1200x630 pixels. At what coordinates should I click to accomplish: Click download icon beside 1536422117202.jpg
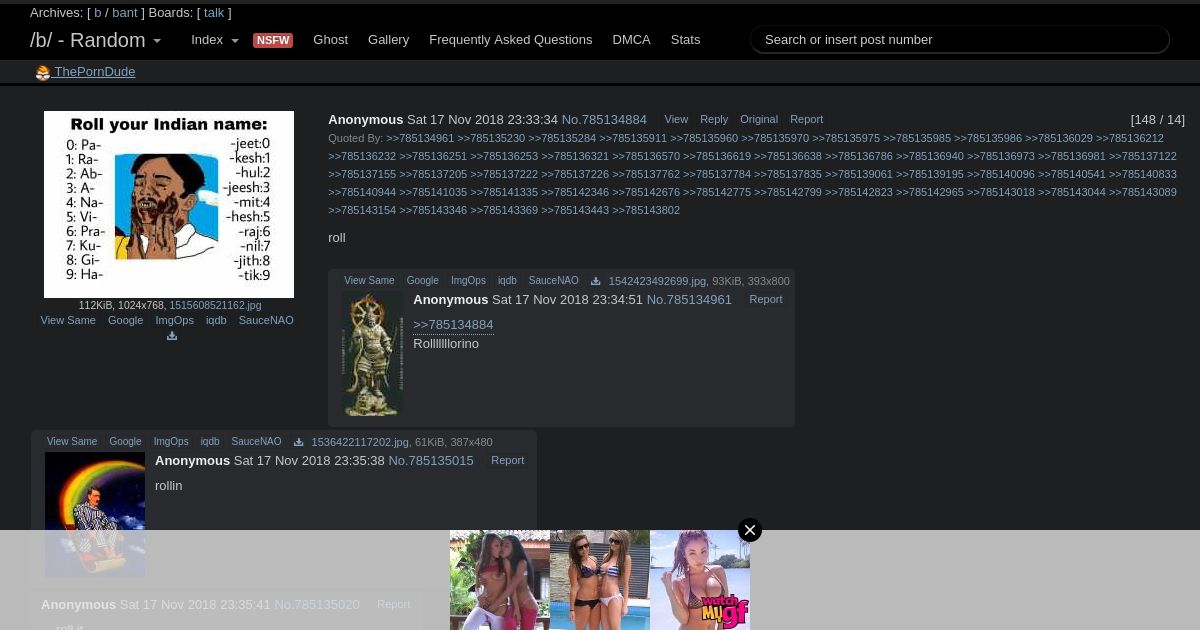[x=298, y=442]
